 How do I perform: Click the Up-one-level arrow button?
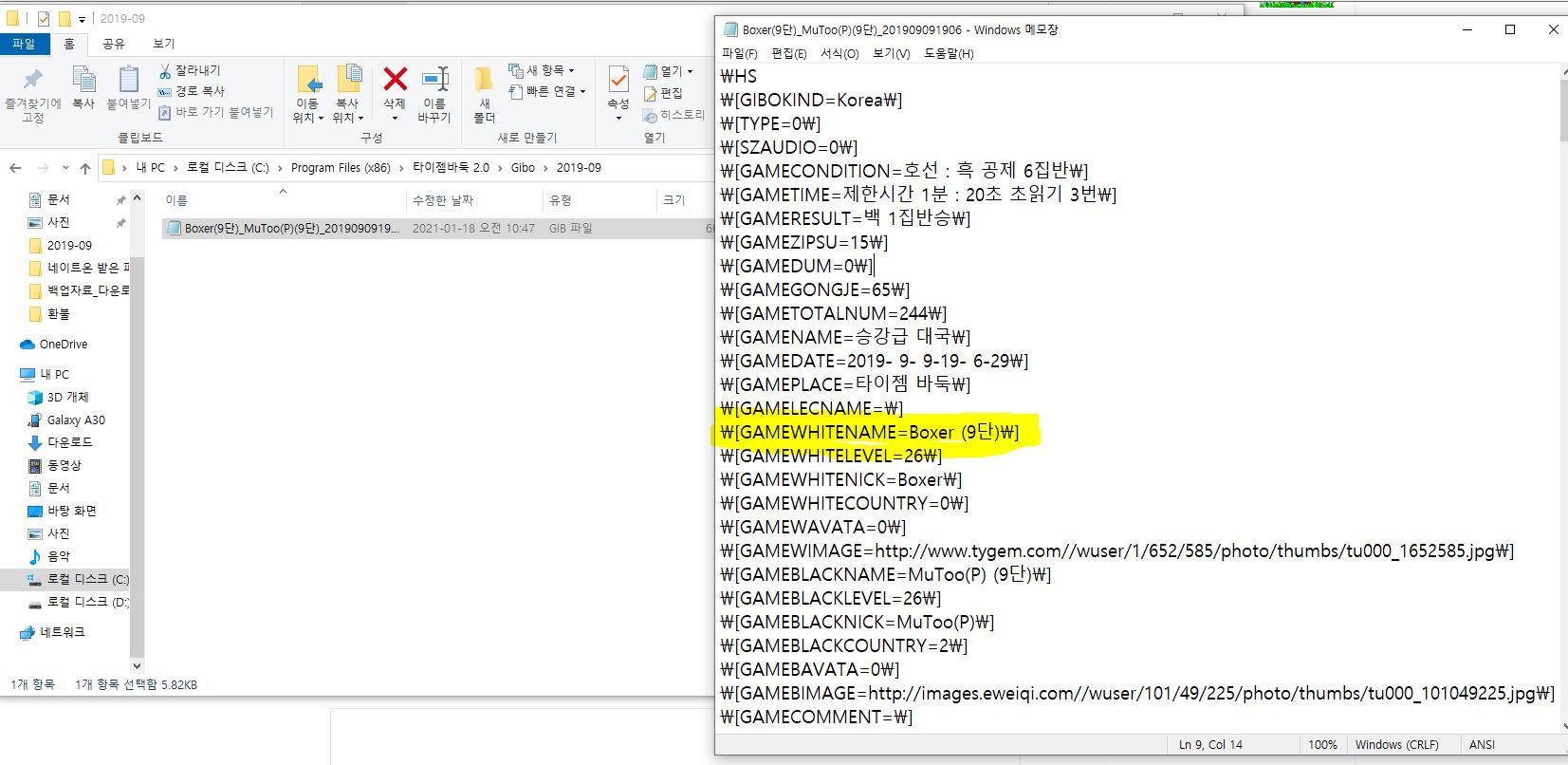coord(85,168)
